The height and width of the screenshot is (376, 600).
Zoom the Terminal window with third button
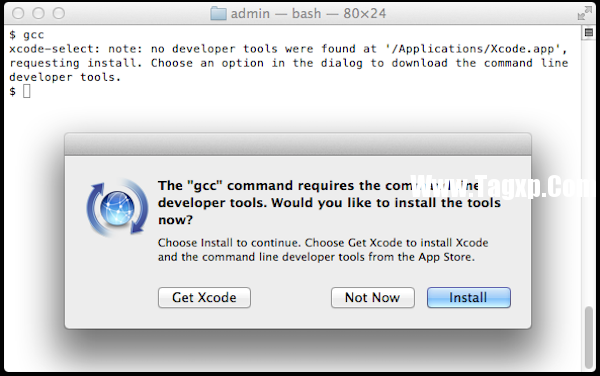tap(59, 13)
